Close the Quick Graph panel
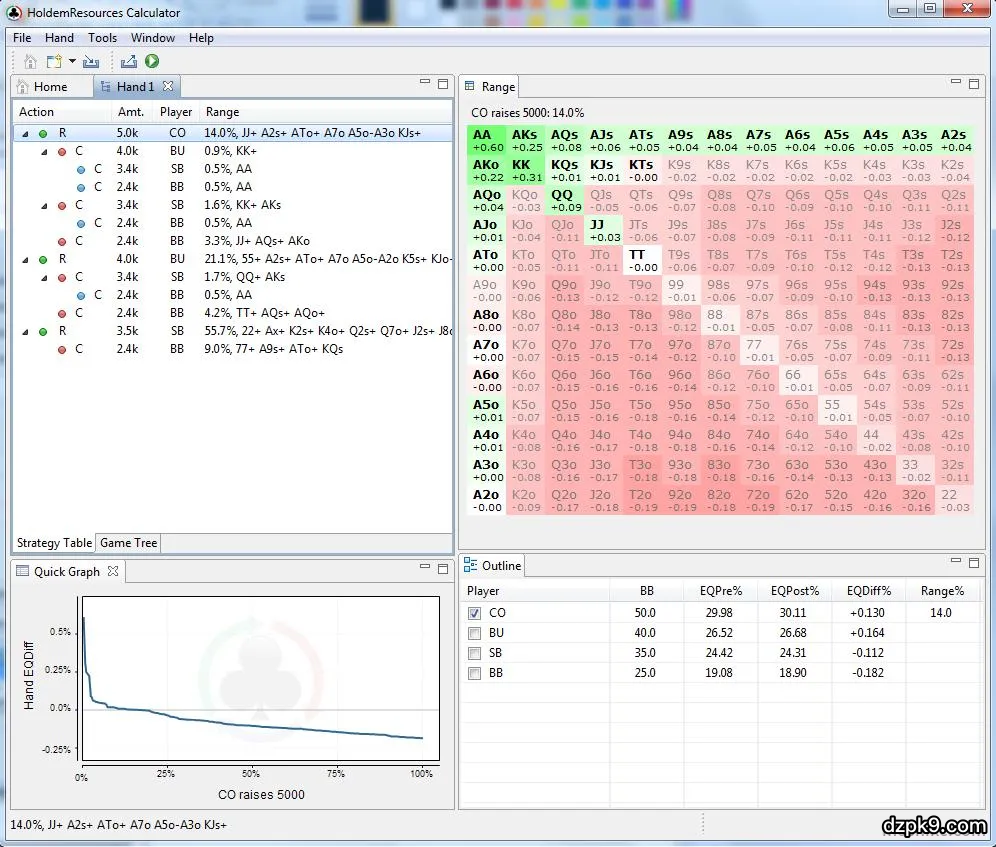The width and height of the screenshot is (996, 847). tap(113, 572)
